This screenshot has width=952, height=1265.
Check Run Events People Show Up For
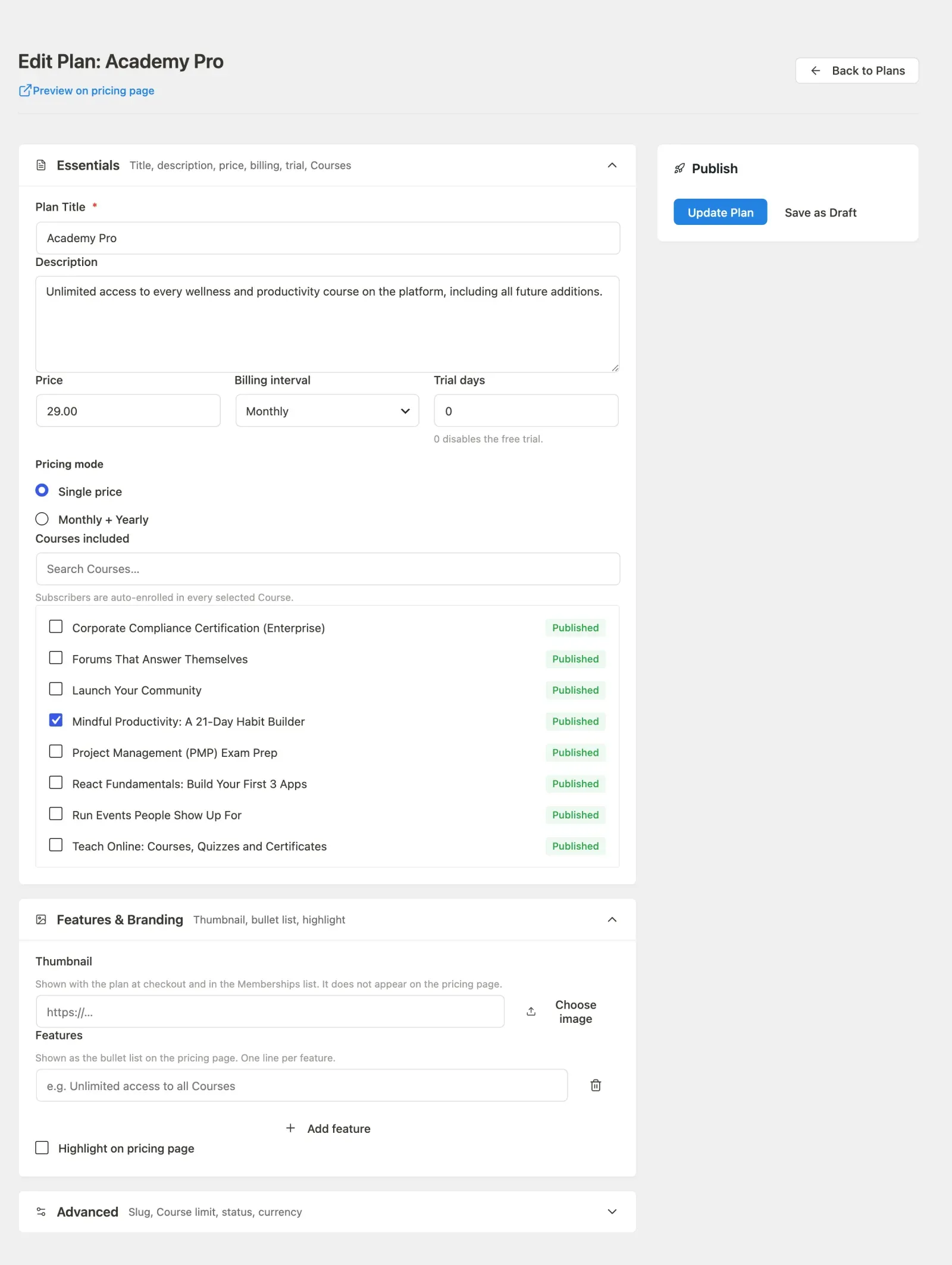click(x=56, y=813)
